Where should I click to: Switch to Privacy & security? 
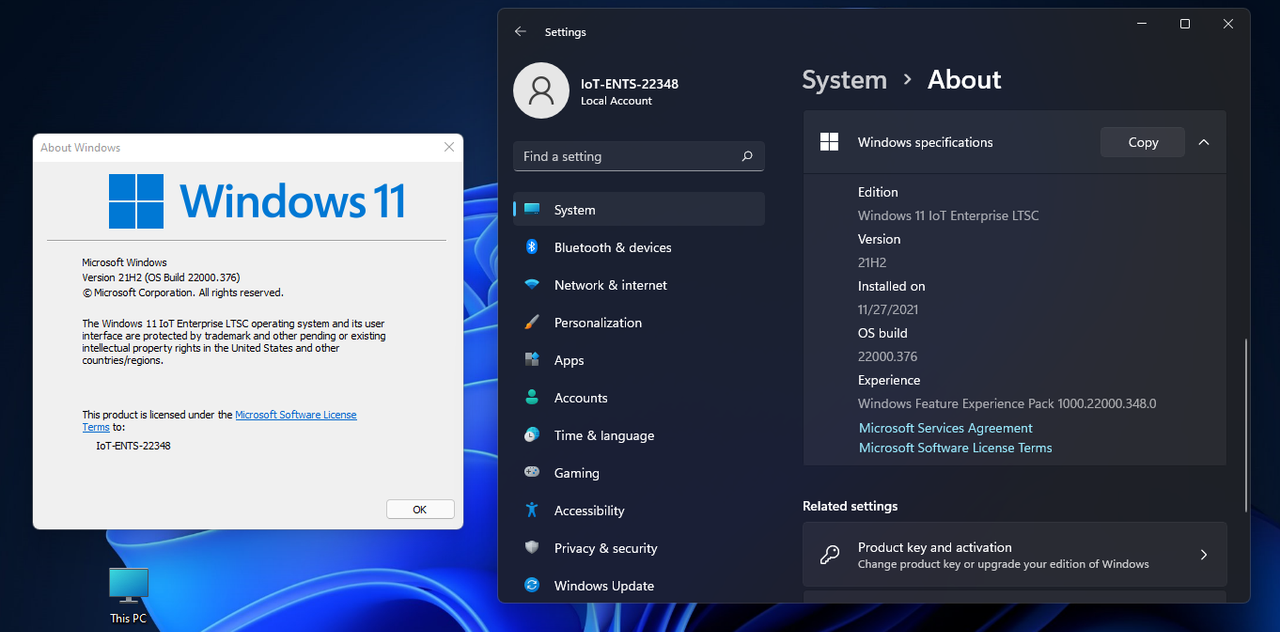639,548
